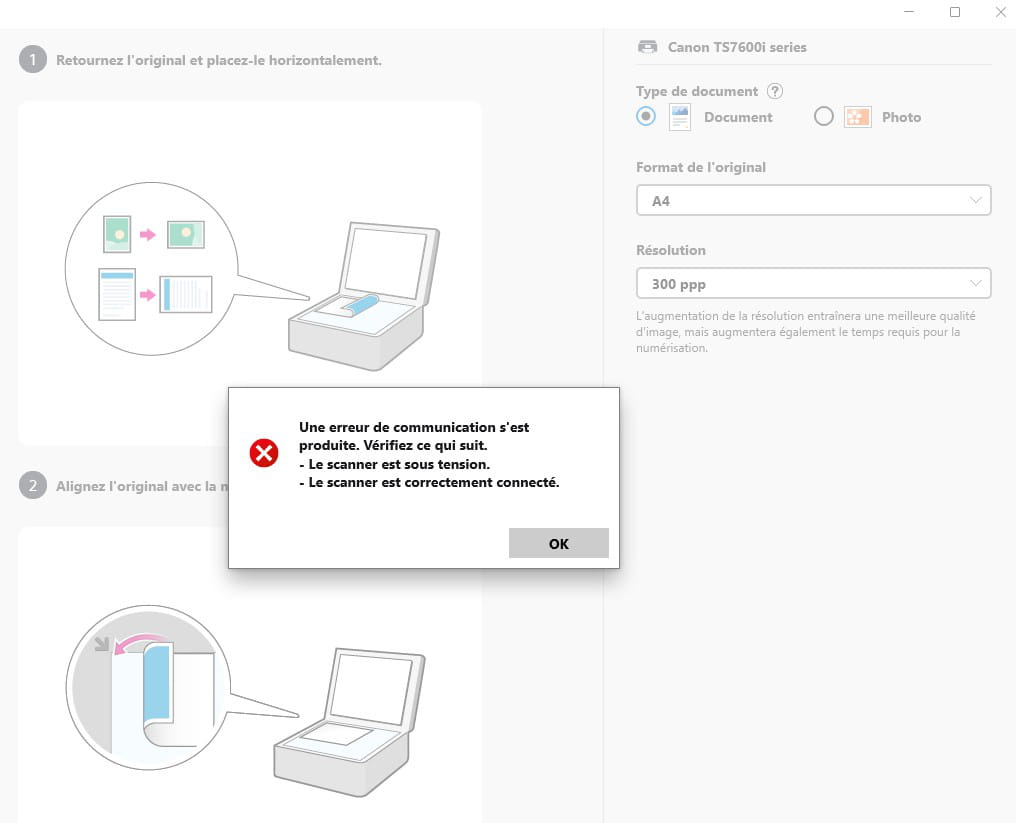Viewport: 1016px width, 823px height.
Task: Click the 'Retournez l'original' instruction text
Action: (218, 60)
